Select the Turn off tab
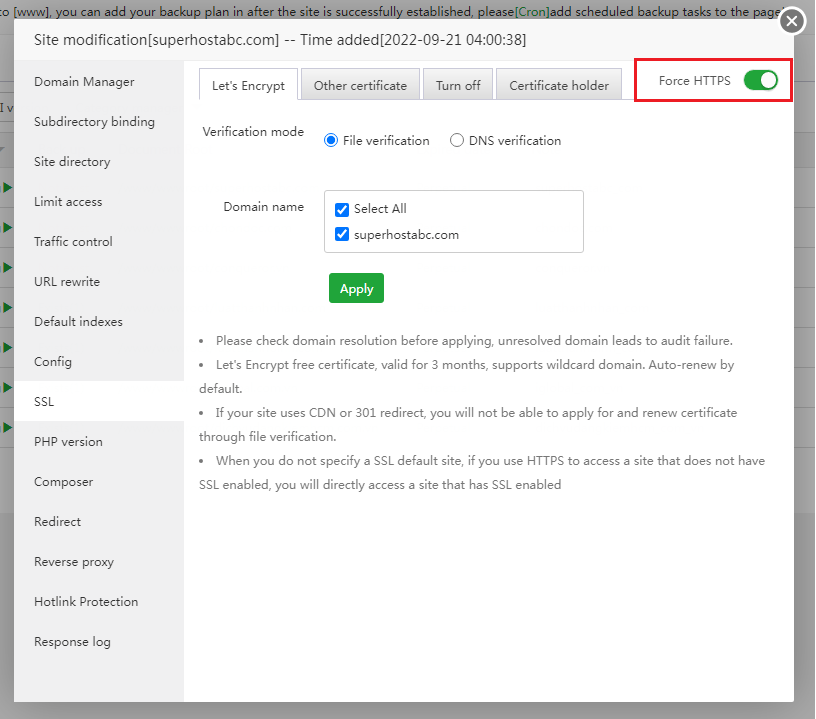 click(458, 85)
